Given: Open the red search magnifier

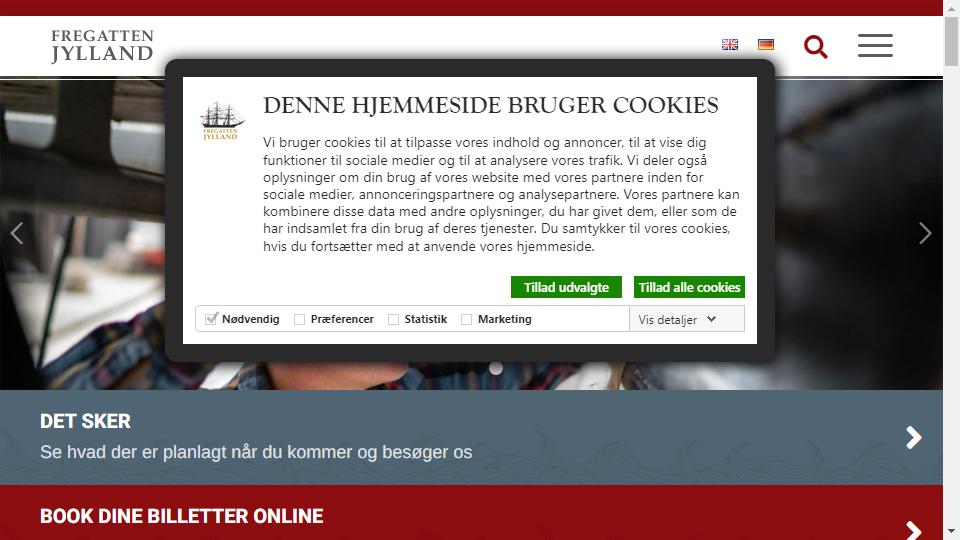Looking at the screenshot, I should coord(816,47).
